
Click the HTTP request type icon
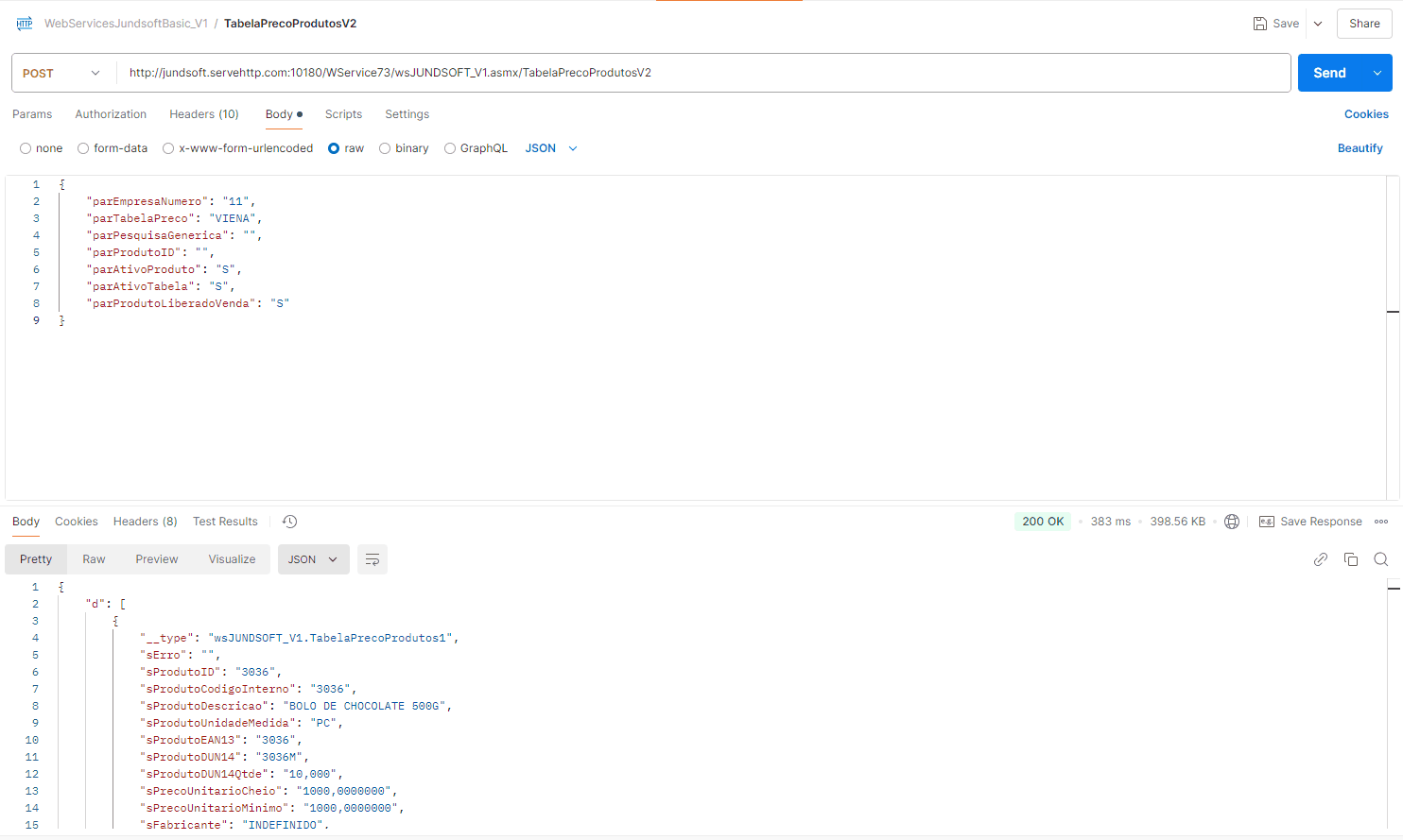point(25,24)
